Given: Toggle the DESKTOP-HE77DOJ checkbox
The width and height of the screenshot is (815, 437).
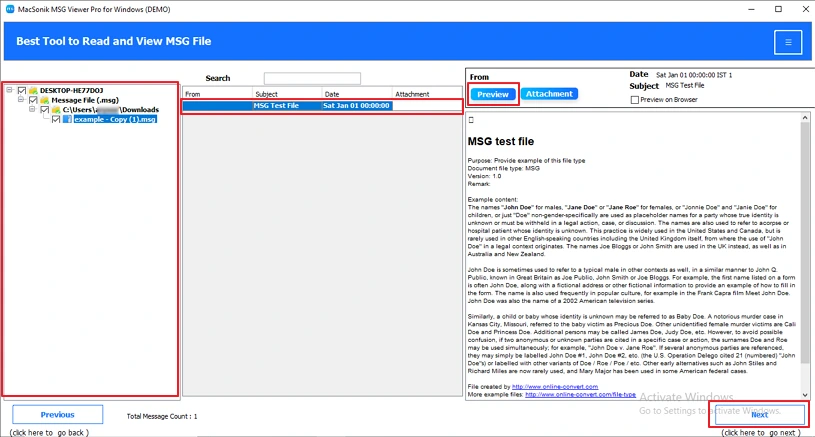Looking at the screenshot, I should [x=22, y=90].
